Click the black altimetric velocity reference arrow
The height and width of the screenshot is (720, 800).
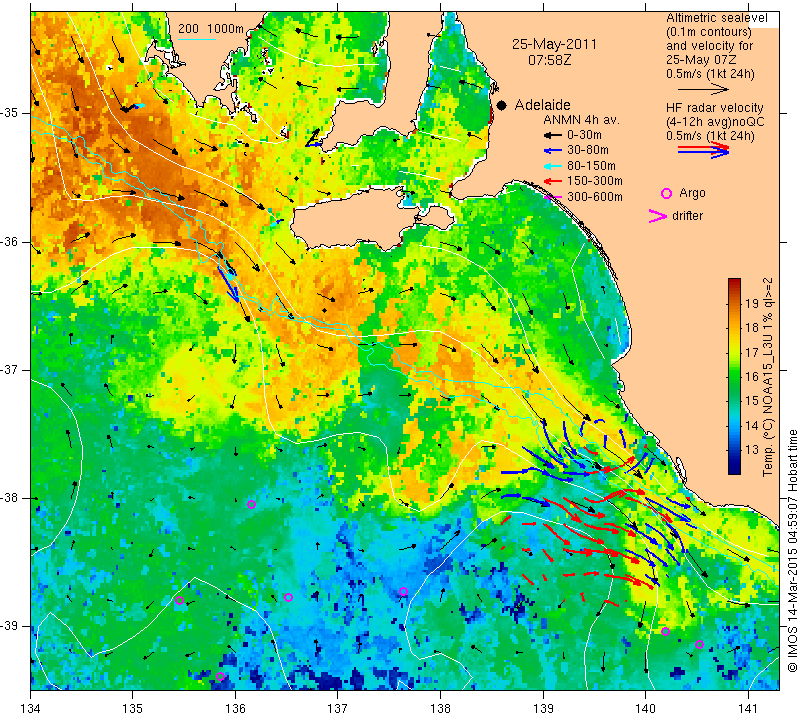(703, 89)
